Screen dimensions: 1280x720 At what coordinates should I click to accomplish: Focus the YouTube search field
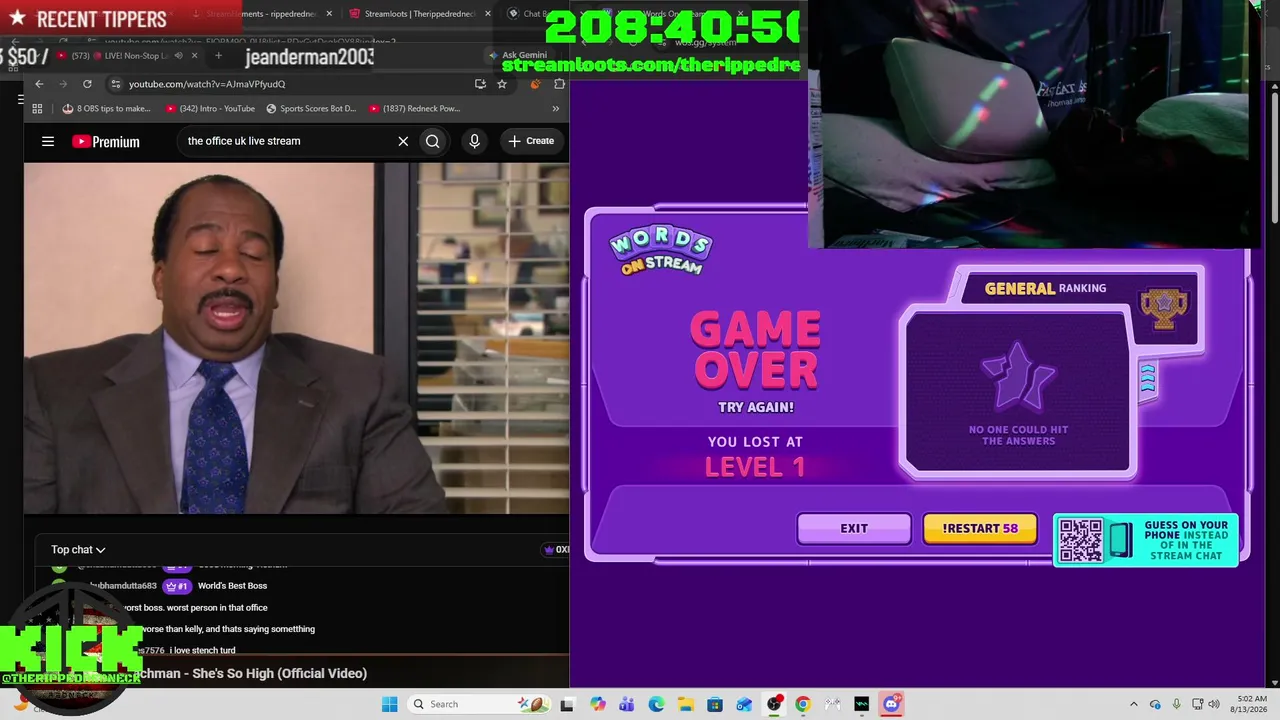click(x=288, y=141)
